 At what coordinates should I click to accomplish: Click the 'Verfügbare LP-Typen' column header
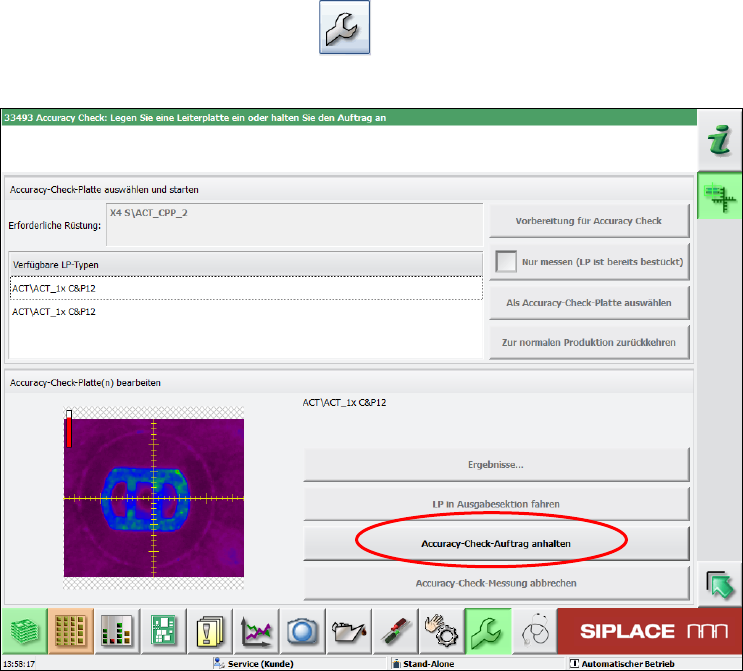pyautogui.click(x=246, y=264)
